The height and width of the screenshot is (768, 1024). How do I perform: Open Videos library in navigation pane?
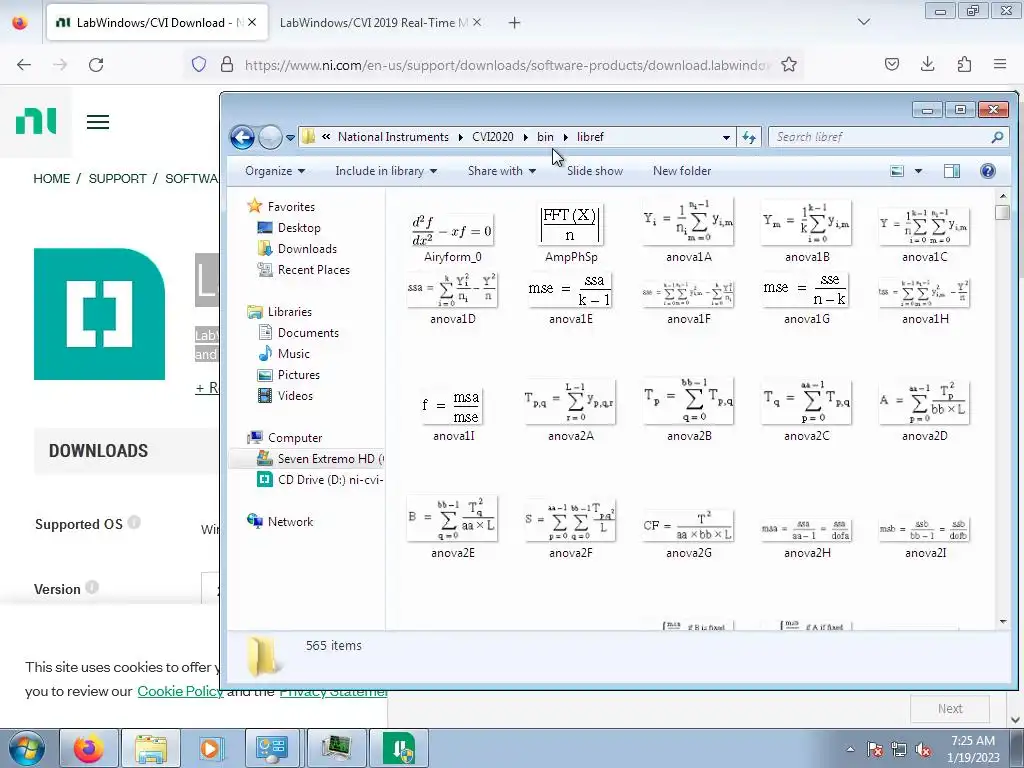(x=285, y=396)
